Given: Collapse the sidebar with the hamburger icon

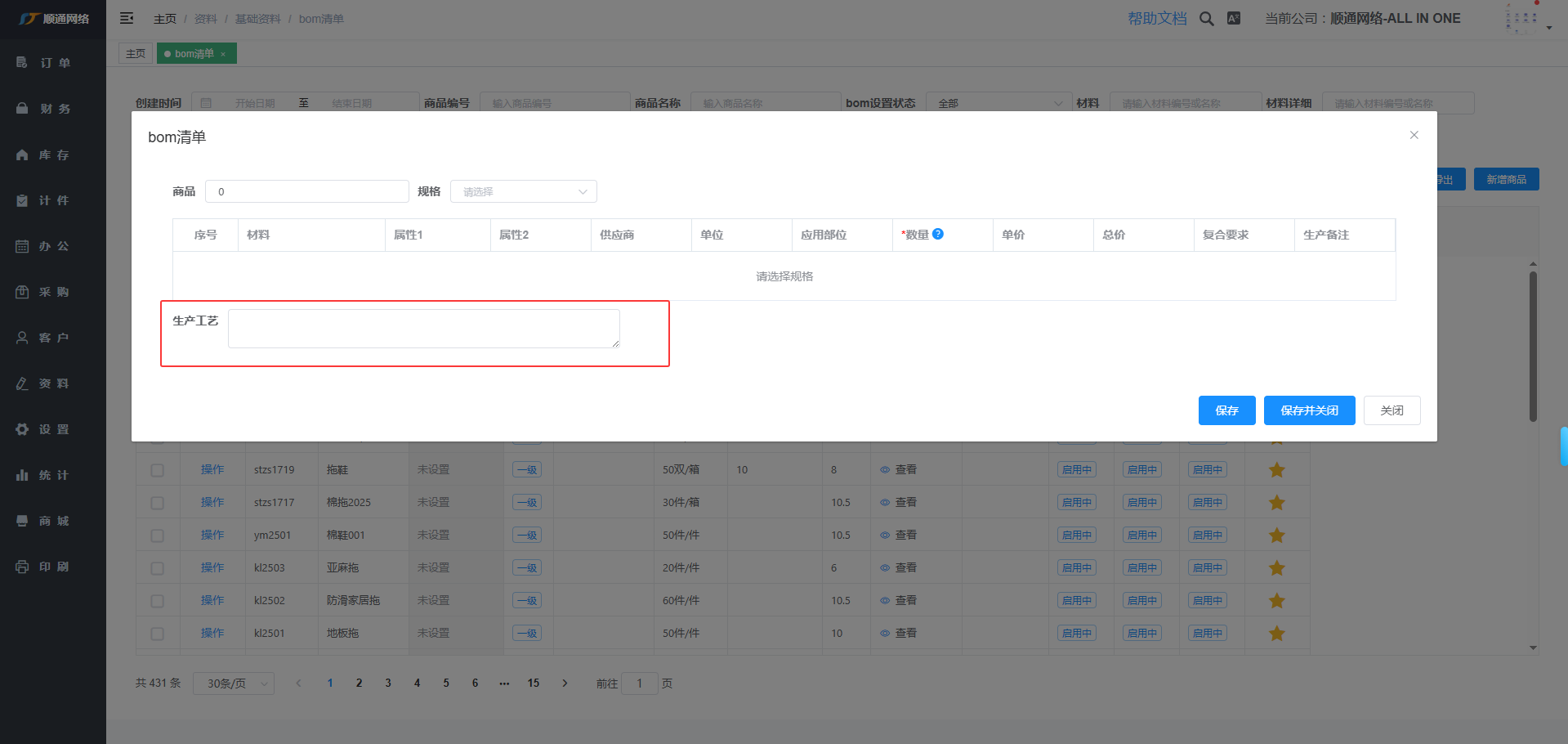Looking at the screenshot, I should tap(127, 18).
